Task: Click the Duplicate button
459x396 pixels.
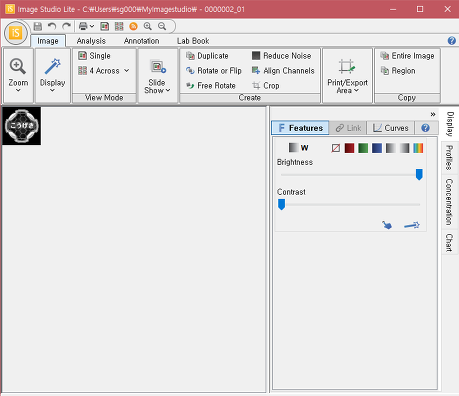Action: click(x=207, y=56)
